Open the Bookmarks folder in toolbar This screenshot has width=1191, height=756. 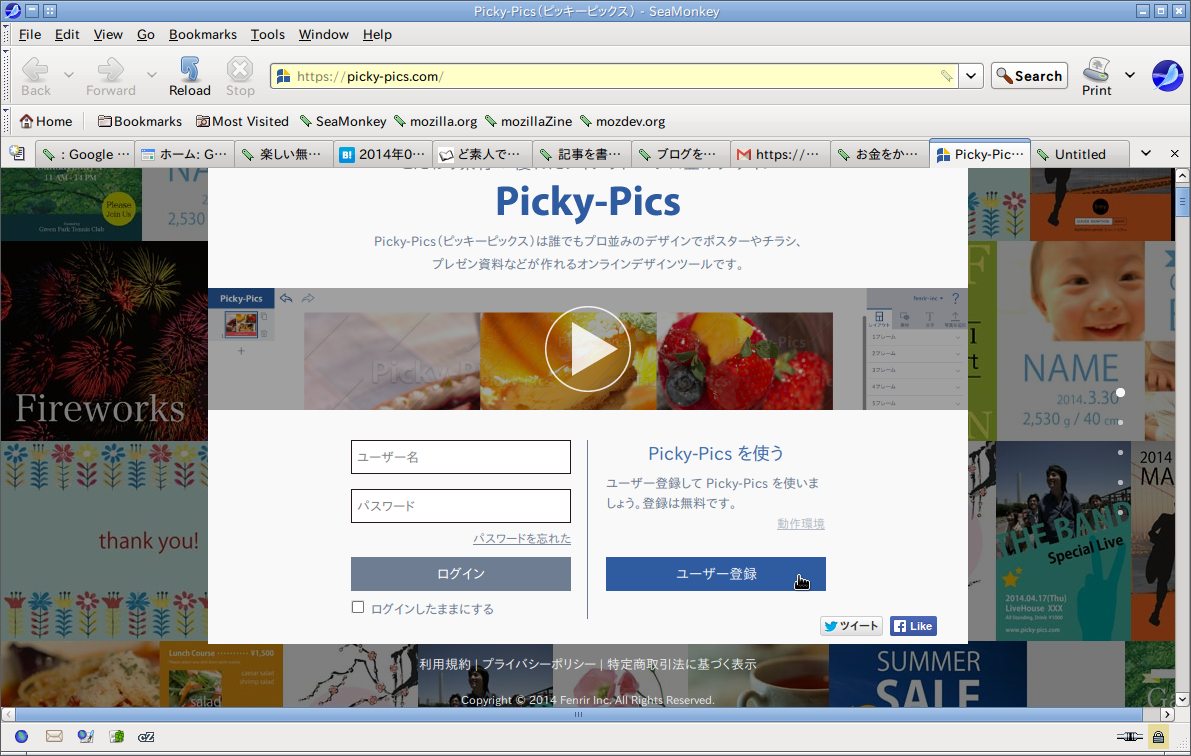point(140,122)
